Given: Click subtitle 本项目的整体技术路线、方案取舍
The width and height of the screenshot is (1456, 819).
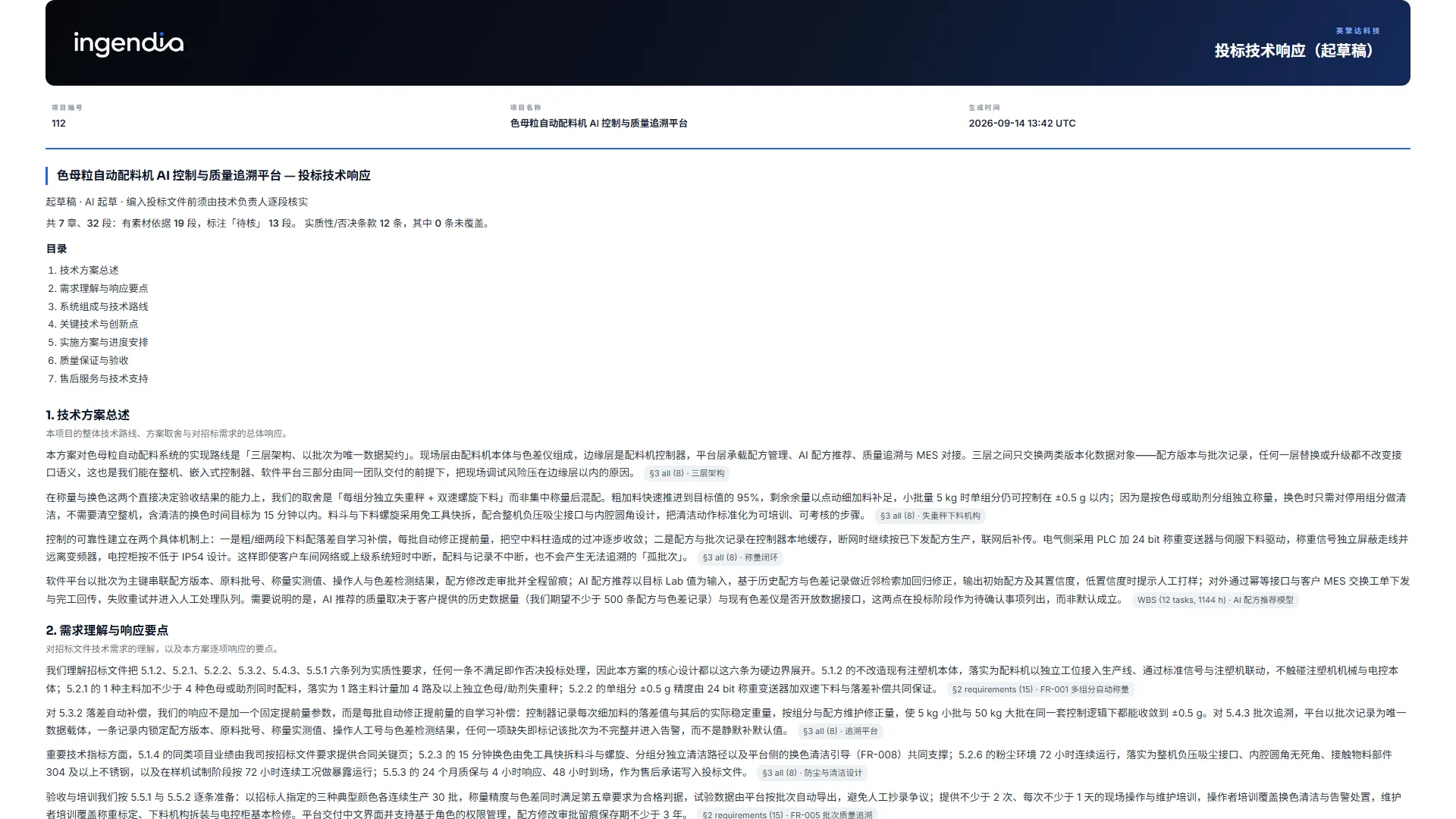Looking at the screenshot, I should pyautogui.click(x=167, y=434).
